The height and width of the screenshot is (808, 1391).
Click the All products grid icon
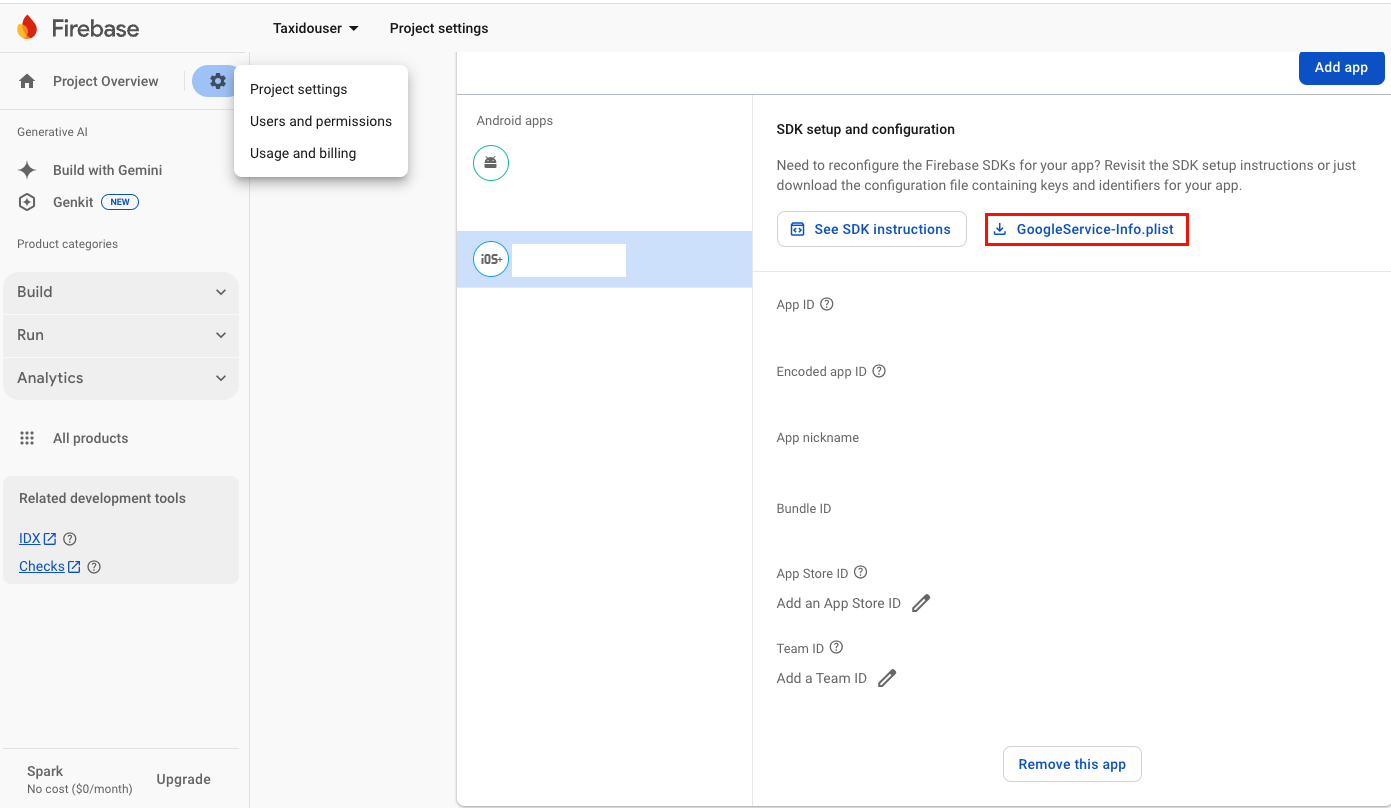[x=28, y=438]
